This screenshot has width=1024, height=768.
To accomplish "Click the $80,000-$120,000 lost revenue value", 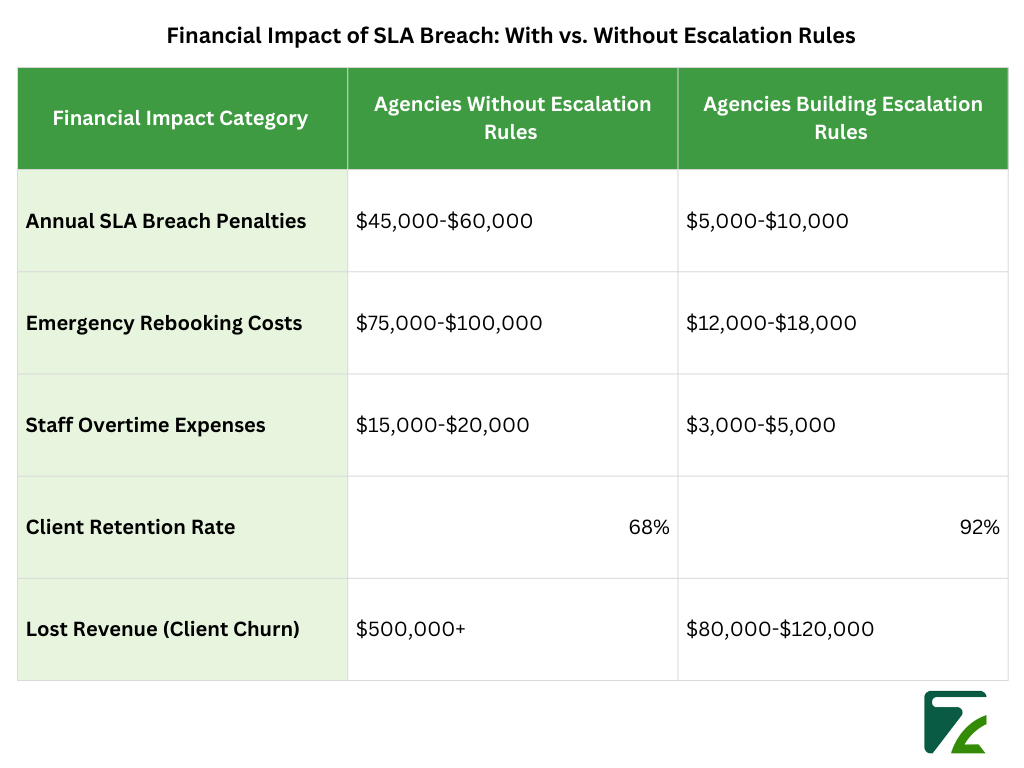I will point(780,629).
